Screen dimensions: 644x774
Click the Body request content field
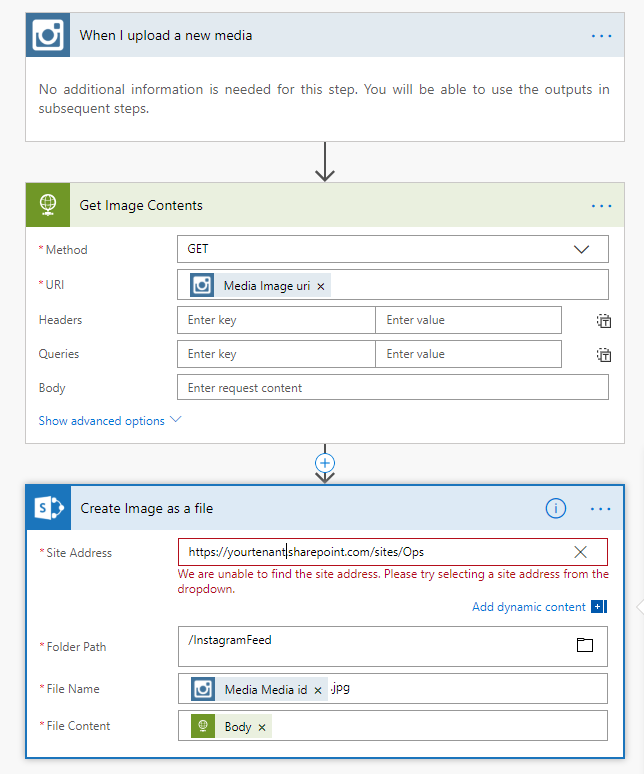click(x=392, y=388)
